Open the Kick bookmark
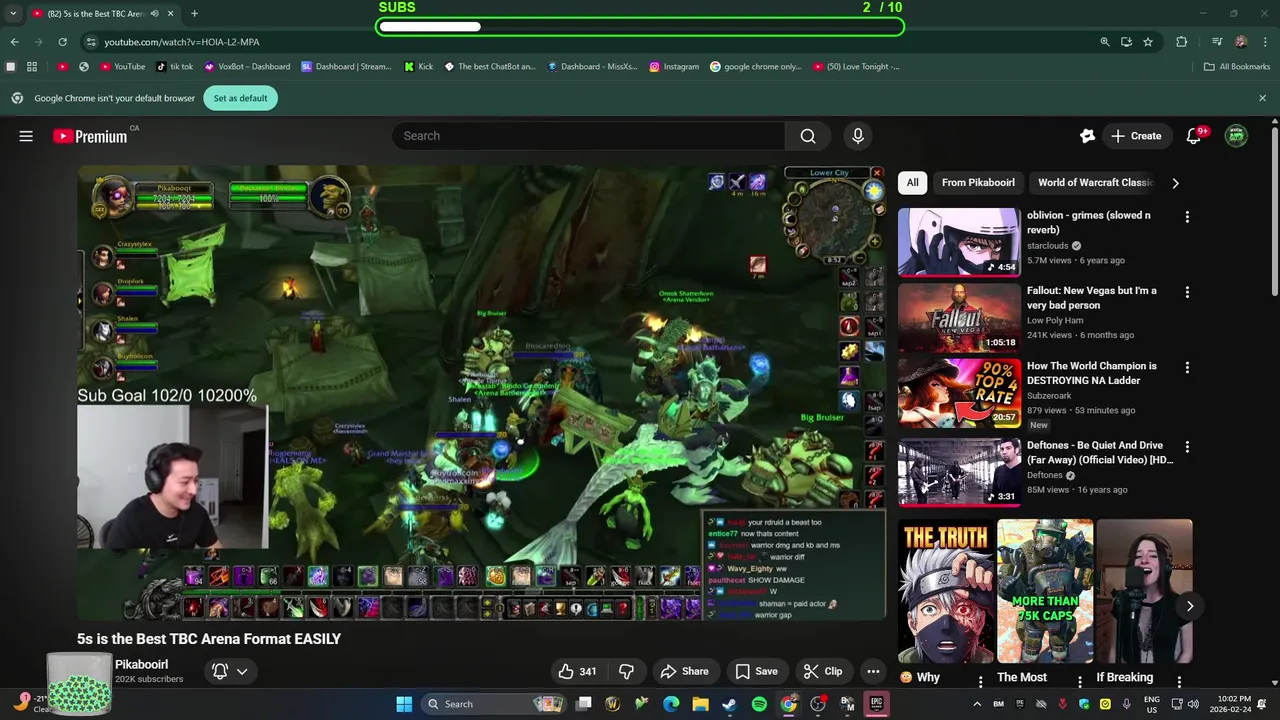Viewport: 1280px width, 720px height. 419,67
